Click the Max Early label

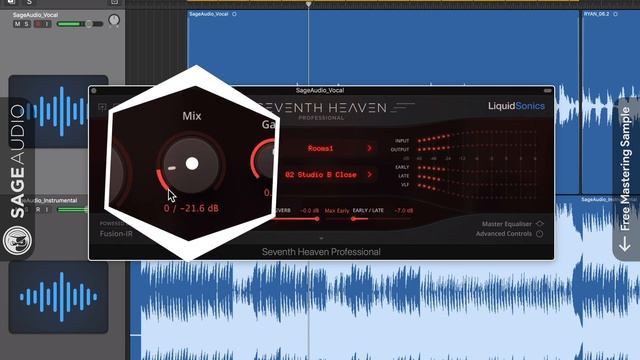tap(337, 211)
